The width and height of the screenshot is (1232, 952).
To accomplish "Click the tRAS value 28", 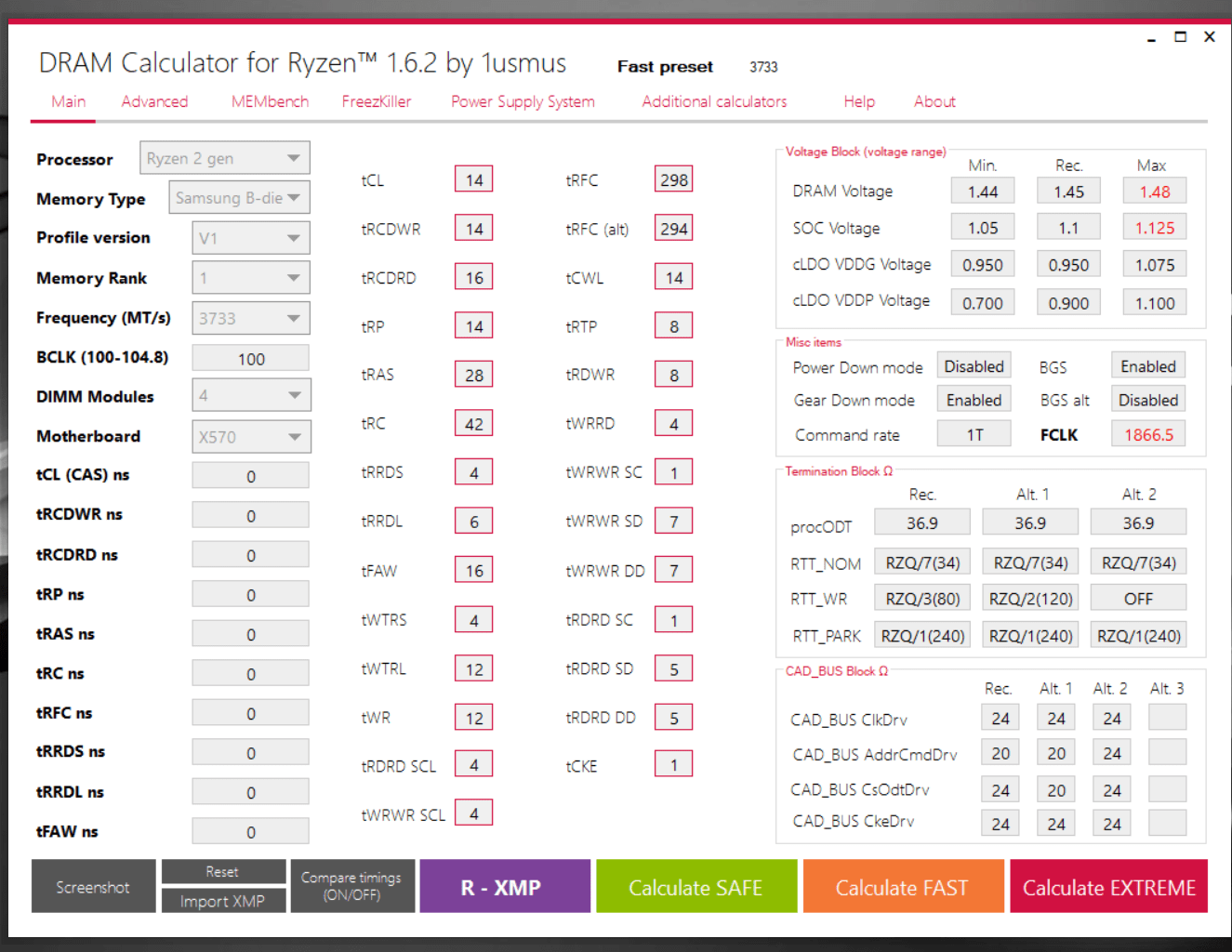I will pyautogui.click(x=474, y=375).
